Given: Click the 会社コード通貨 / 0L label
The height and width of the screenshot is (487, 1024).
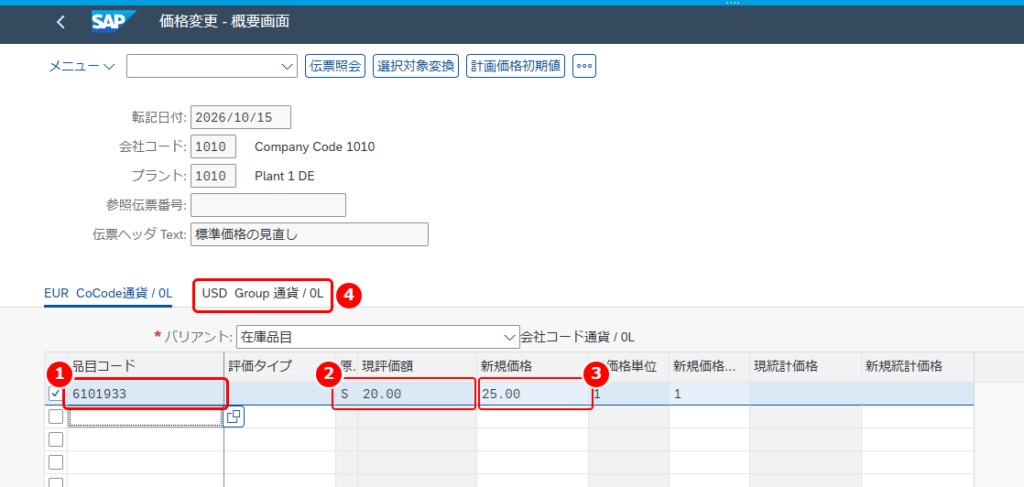Looking at the screenshot, I should tap(577, 338).
